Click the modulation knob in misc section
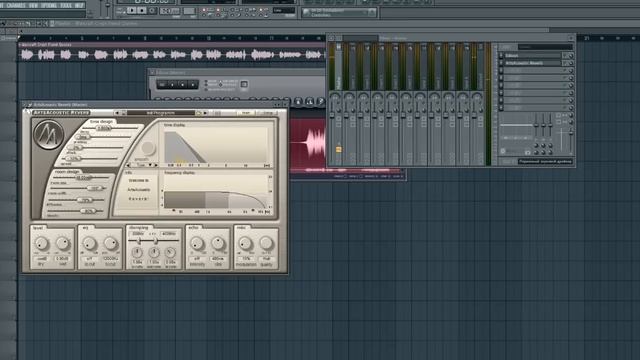The image size is (640, 360). (245, 244)
